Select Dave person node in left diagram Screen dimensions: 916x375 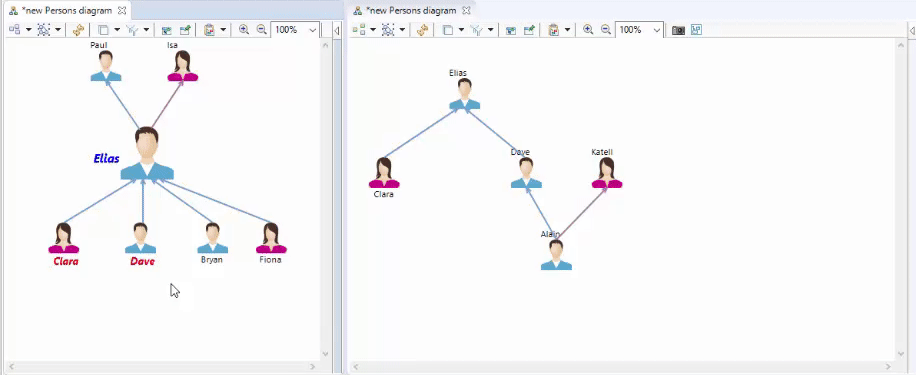point(140,238)
